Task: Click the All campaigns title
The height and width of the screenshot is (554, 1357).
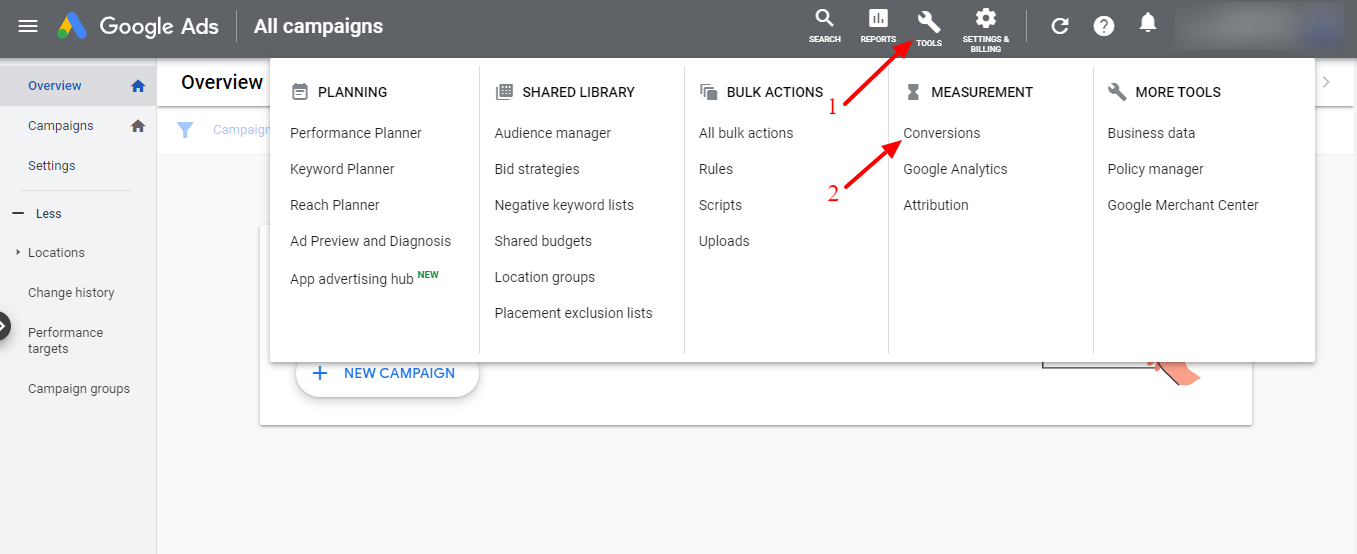Action: 318,26
